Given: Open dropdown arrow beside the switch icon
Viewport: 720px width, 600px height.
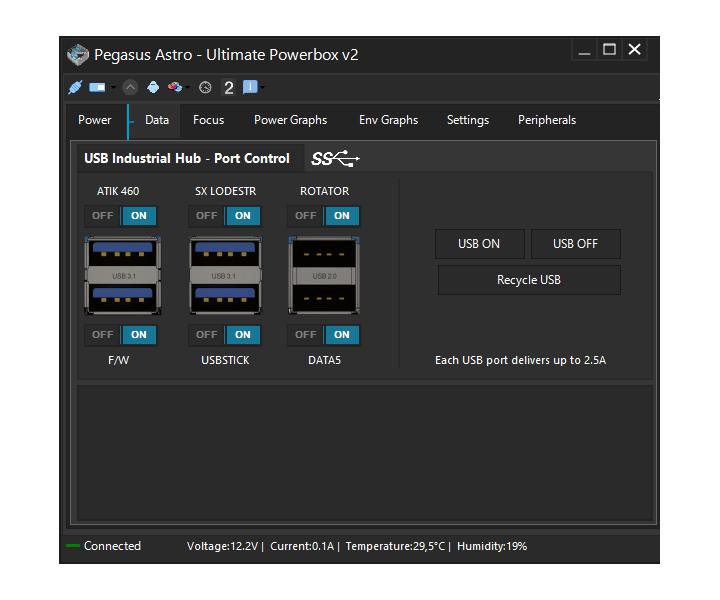Looking at the screenshot, I should click(113, 88).
